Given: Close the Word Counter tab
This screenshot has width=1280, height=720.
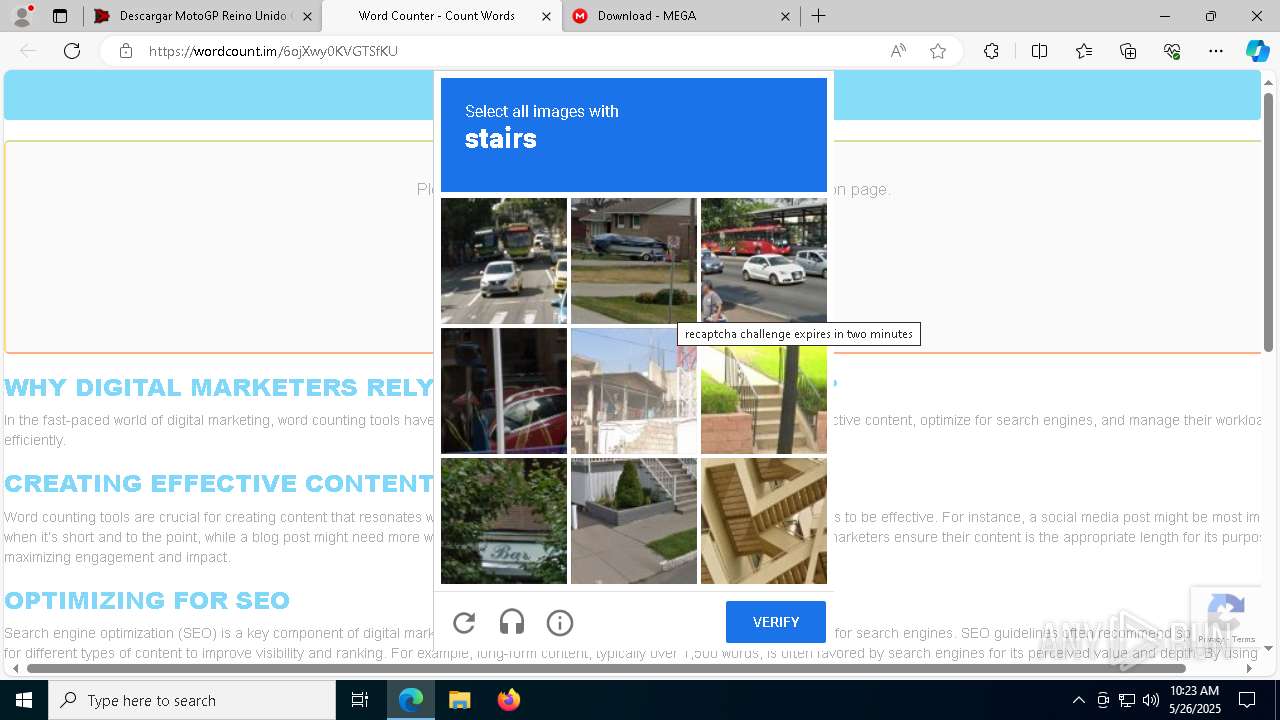Looking at the screenshot, I should [x=546, y=16].
